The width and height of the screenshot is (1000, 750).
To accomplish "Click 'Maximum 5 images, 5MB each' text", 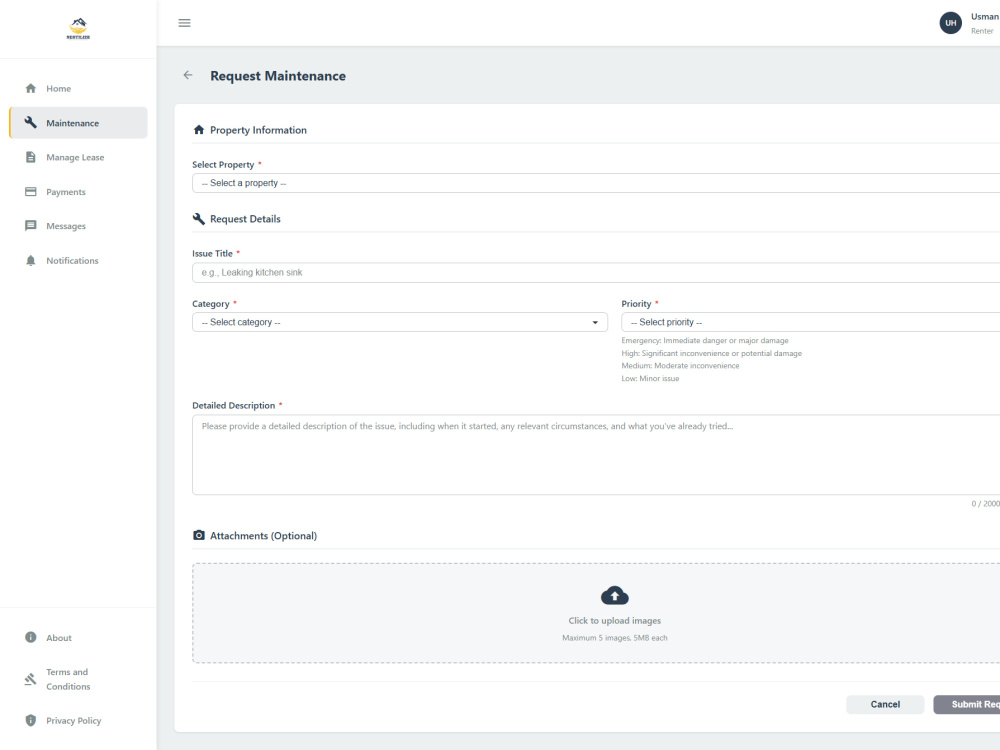I will [615, 638].
